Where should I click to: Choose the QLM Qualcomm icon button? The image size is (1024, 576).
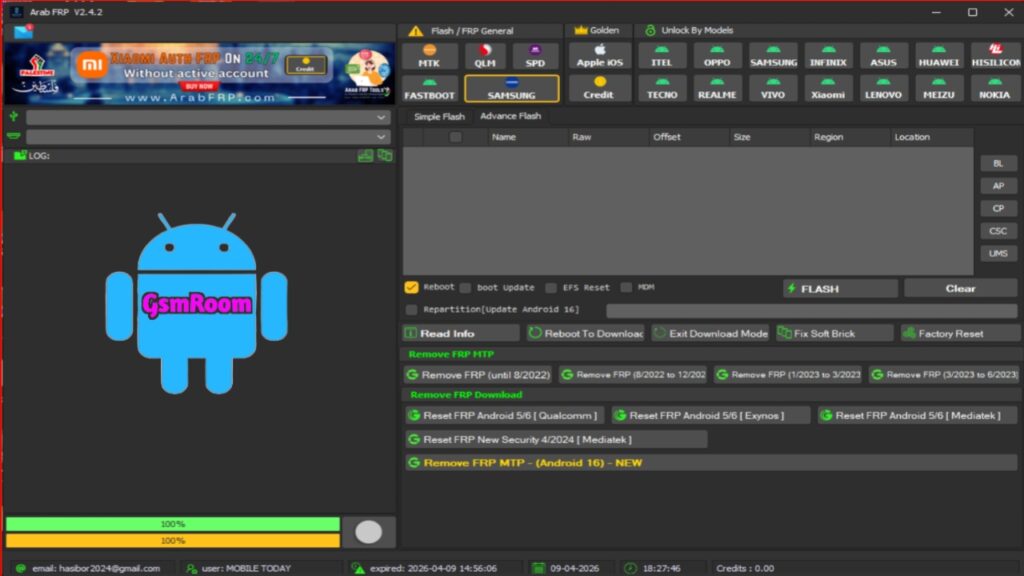point(485,56)
